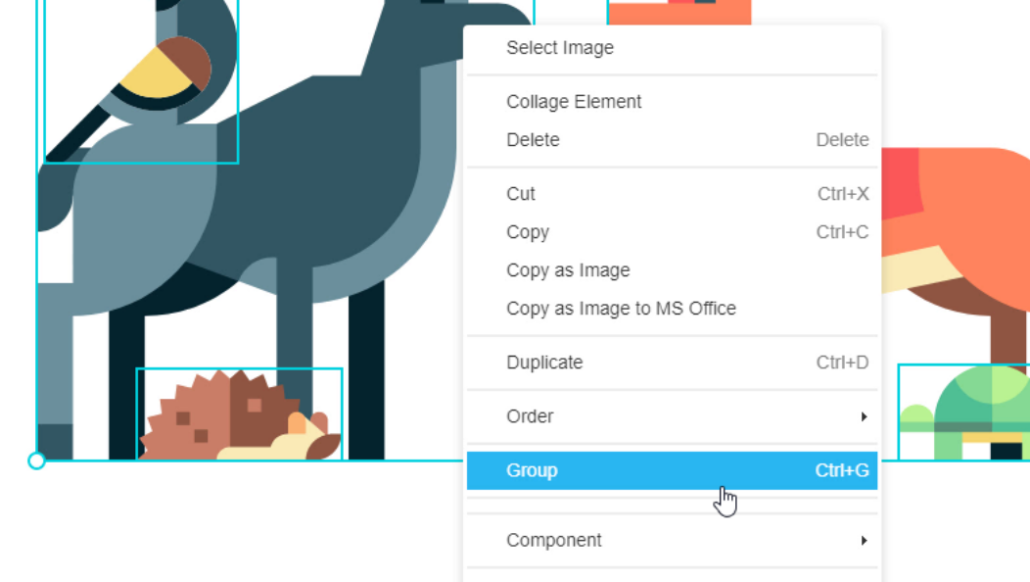1030x582 pixels.
Task: Expand the Order submenu arrow
Action: [864, 416]
